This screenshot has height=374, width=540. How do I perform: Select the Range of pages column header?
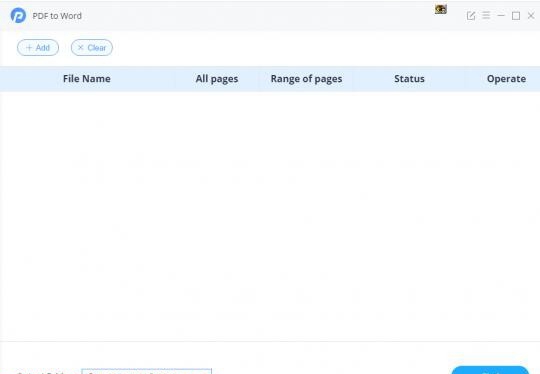(307, 79)
